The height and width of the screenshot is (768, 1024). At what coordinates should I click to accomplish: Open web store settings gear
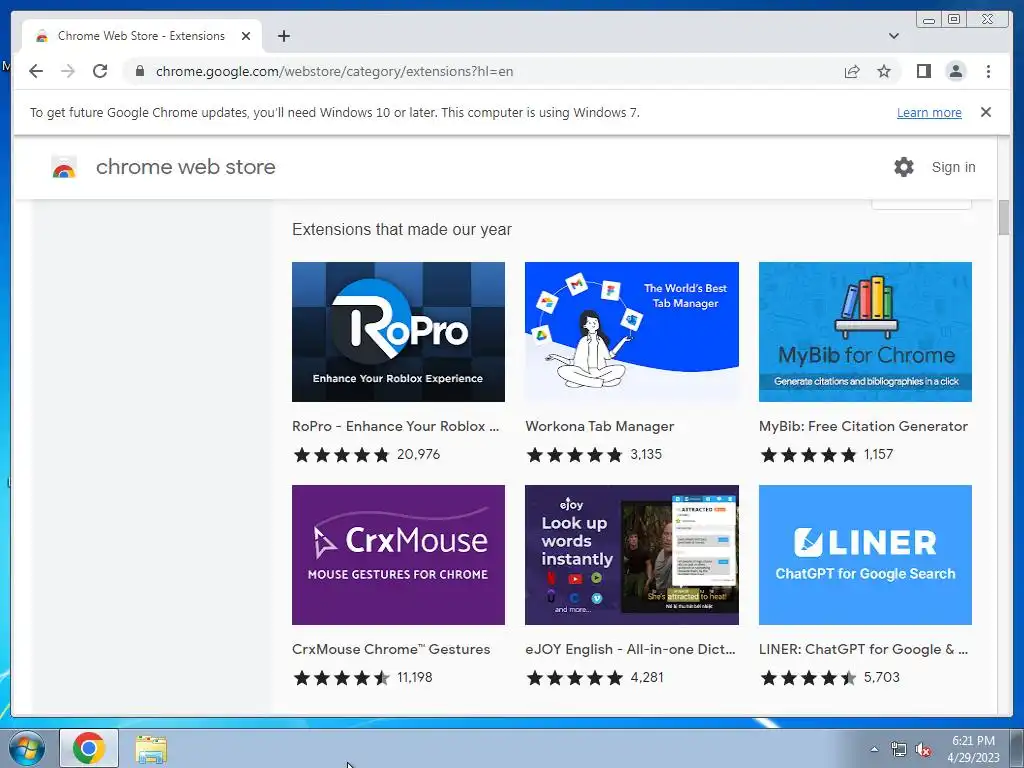[904, 167]
